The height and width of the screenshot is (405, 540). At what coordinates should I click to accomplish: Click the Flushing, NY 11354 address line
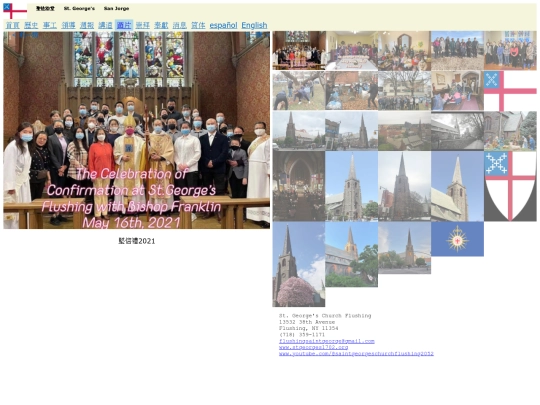pyautogui.click(x=309, y=328)
